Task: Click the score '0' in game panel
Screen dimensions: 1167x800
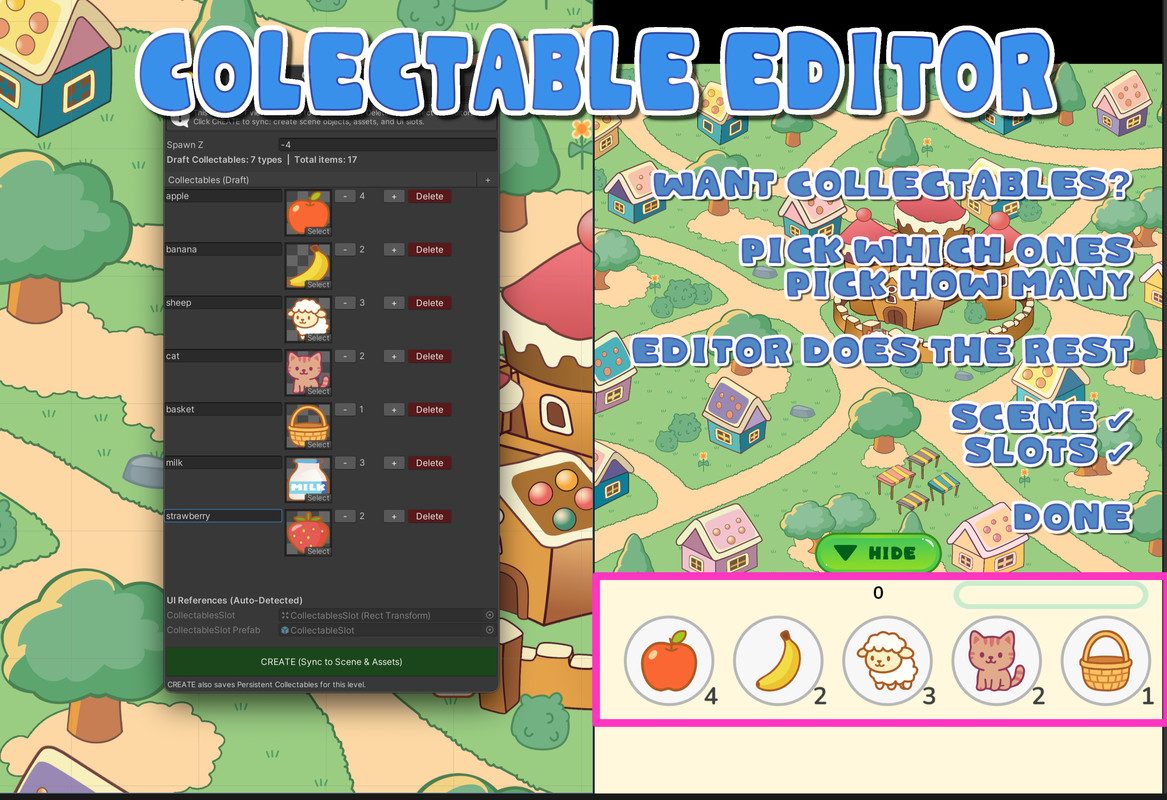Action: click(x=878, y=593)
